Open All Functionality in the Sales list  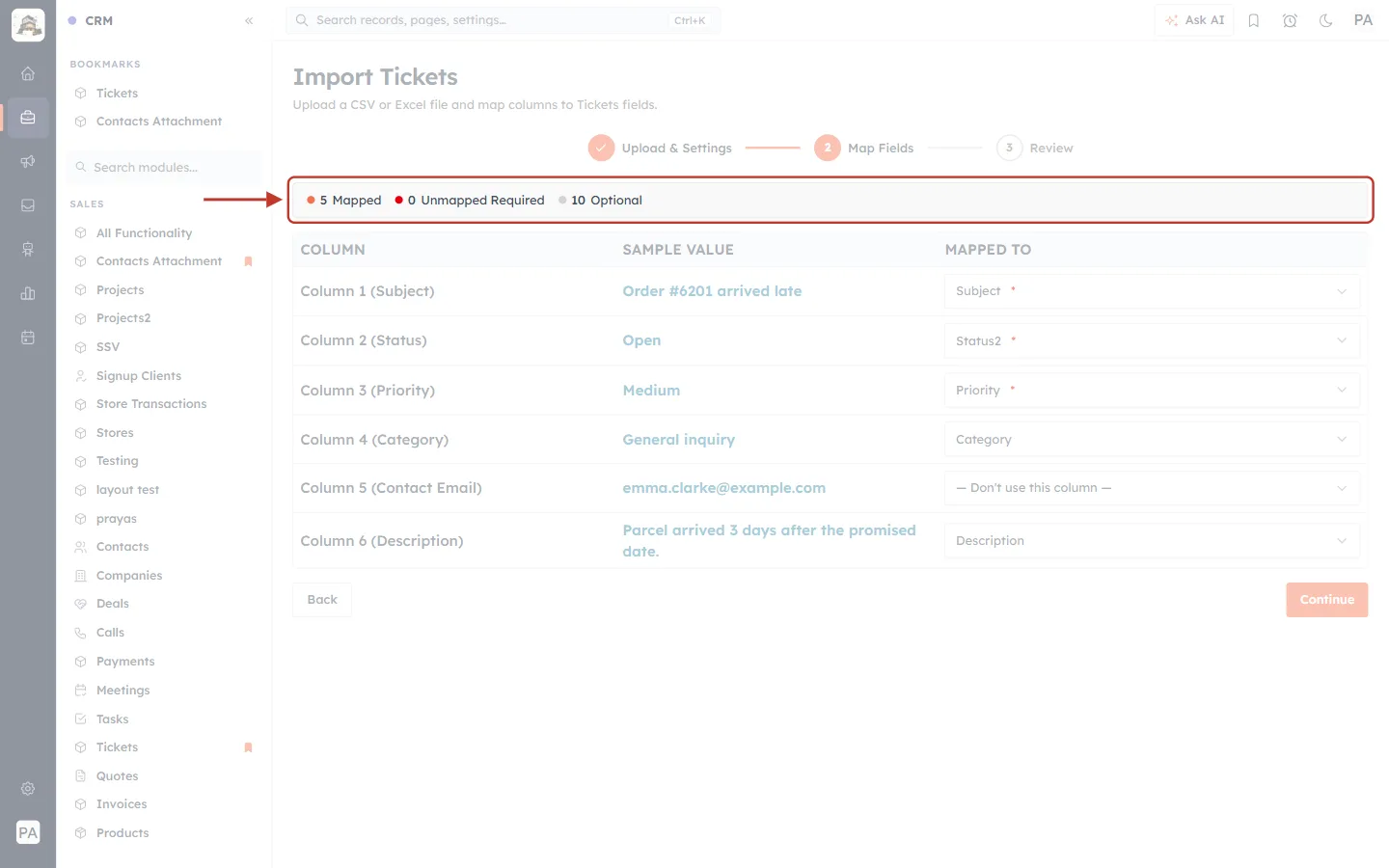click(144, 233)
